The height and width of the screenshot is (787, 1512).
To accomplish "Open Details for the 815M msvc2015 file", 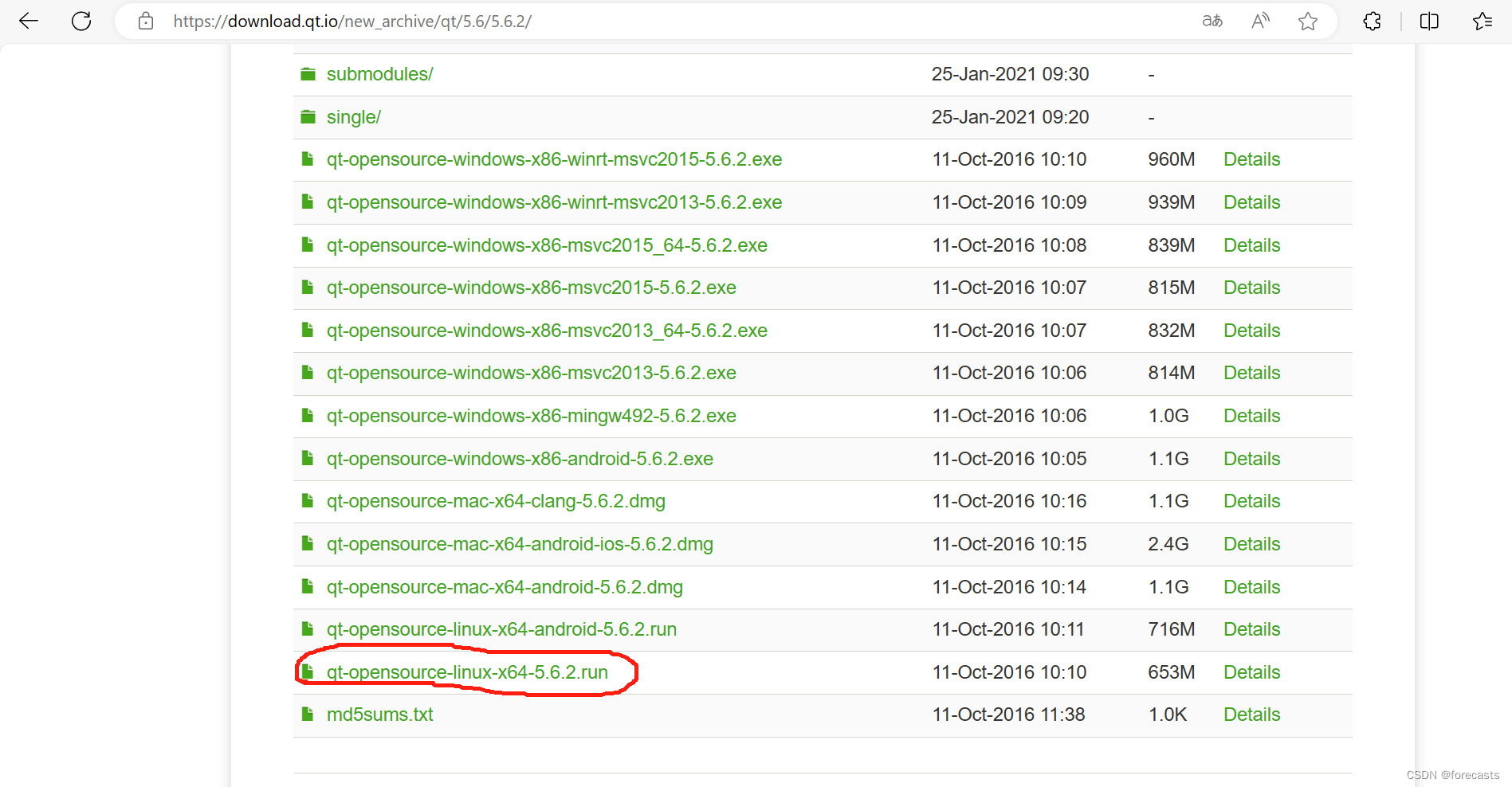I will [1252, 288].
